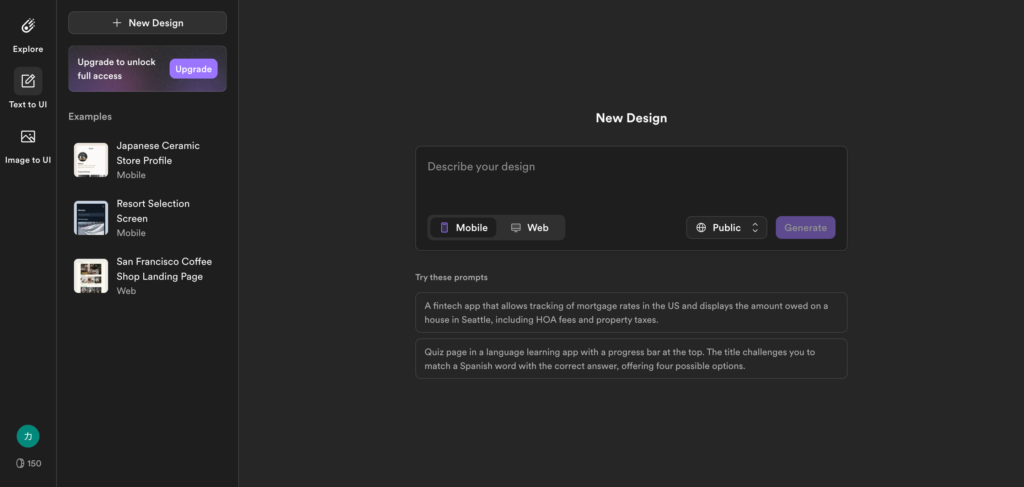The width and height of the screenshot is (1024, 487).
Task: Focus the Describe your design field
Action: 631,178
